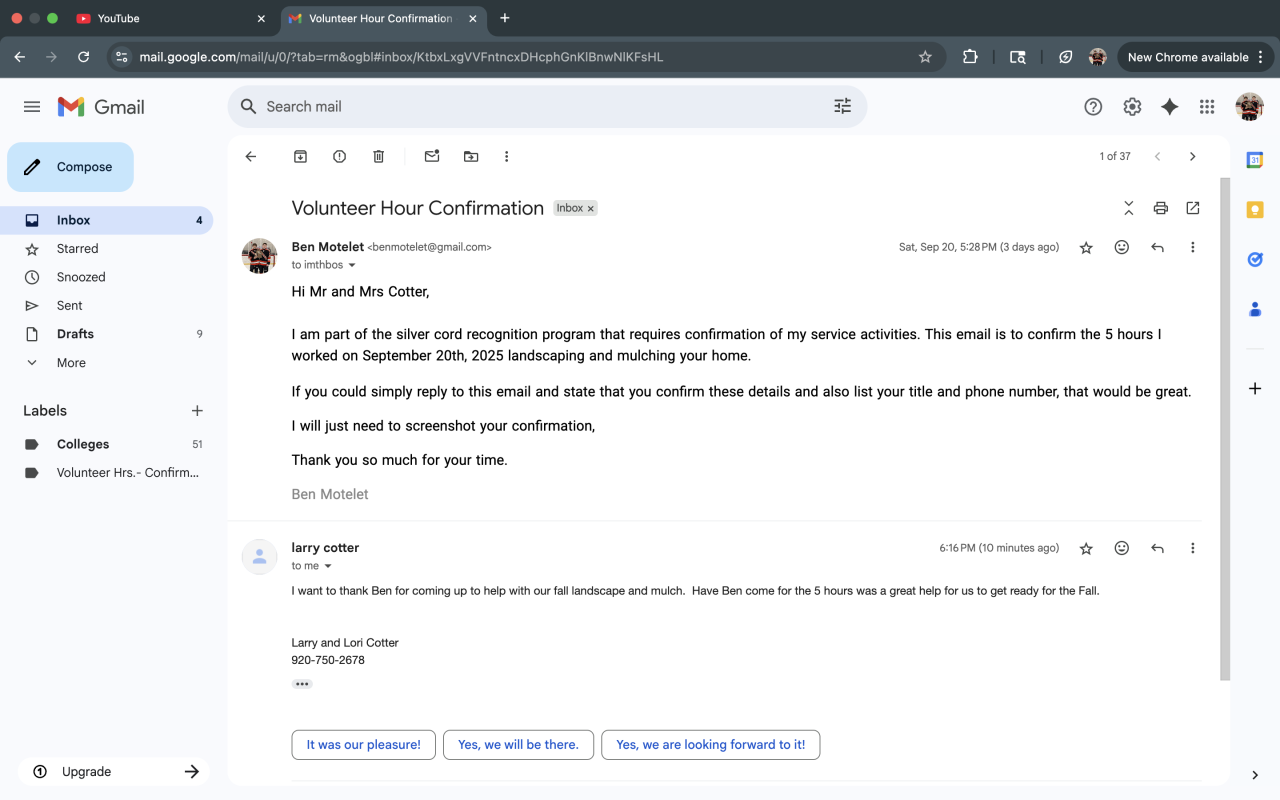The width and height of the screenshot is (1280, 800).
Task: Open conversation in a new window
Action: (1192, 208)
